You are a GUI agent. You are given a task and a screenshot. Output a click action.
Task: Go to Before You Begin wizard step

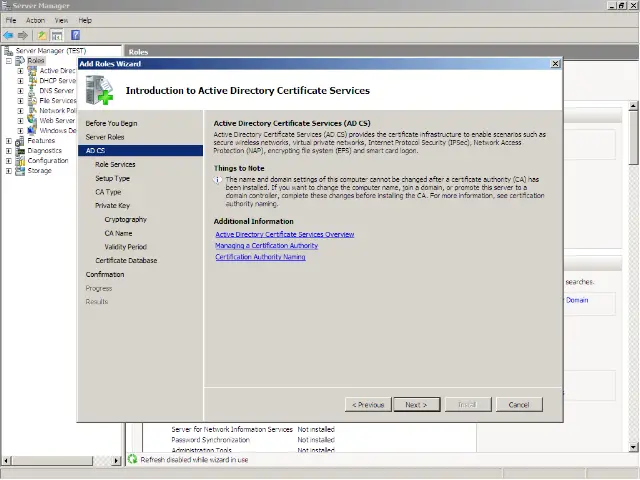(x=111, y=123)
